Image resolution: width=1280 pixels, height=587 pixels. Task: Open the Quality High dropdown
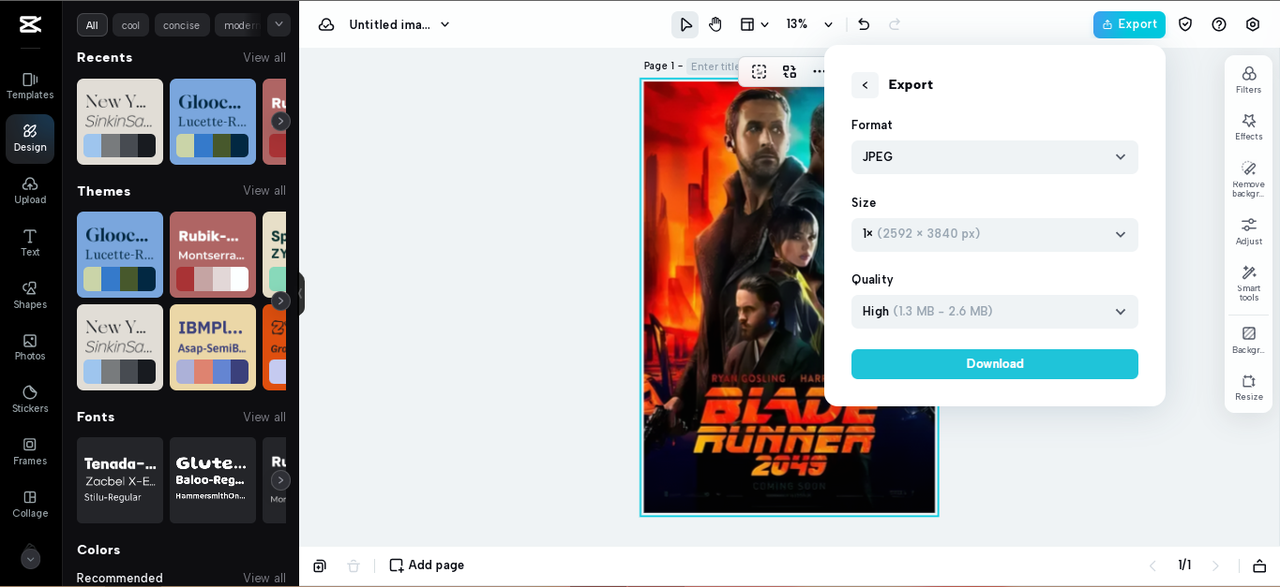click(x=994, y=311)
